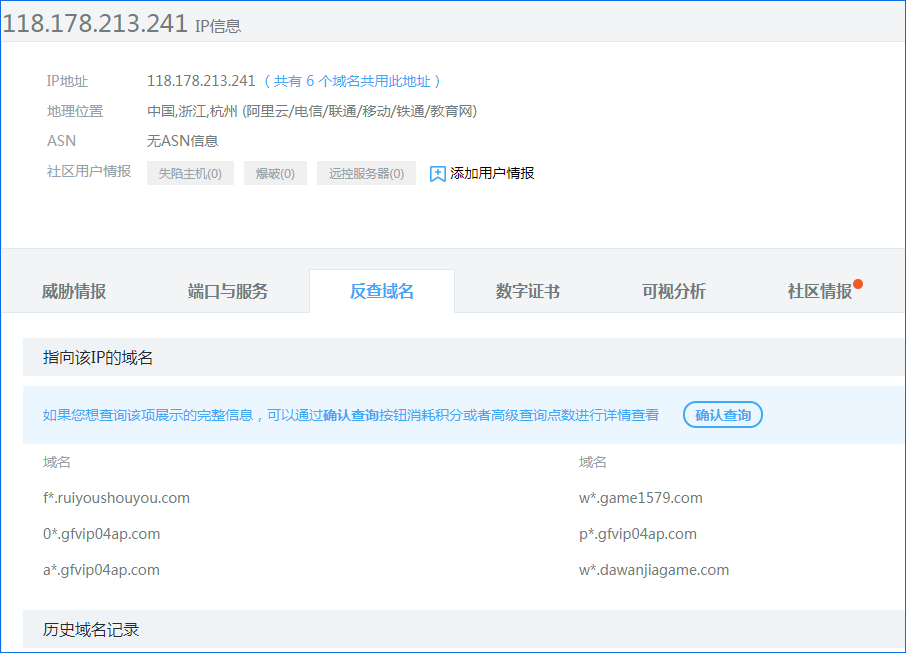Click the 社区用户情报 label
This screenshot has height=653, width=906.
coord(89,171)
